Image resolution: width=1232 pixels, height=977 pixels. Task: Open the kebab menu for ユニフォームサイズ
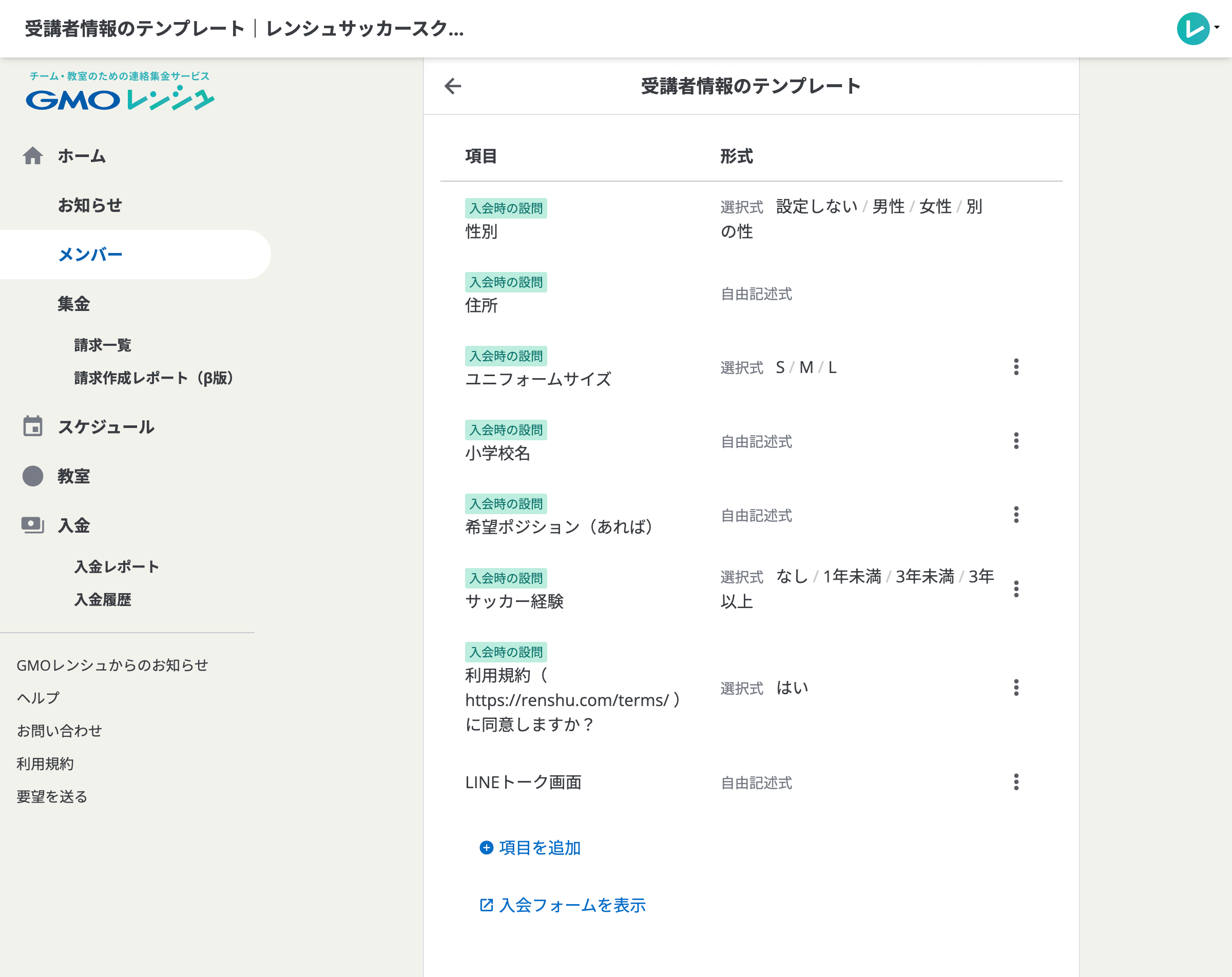(x=1016, y=367)
